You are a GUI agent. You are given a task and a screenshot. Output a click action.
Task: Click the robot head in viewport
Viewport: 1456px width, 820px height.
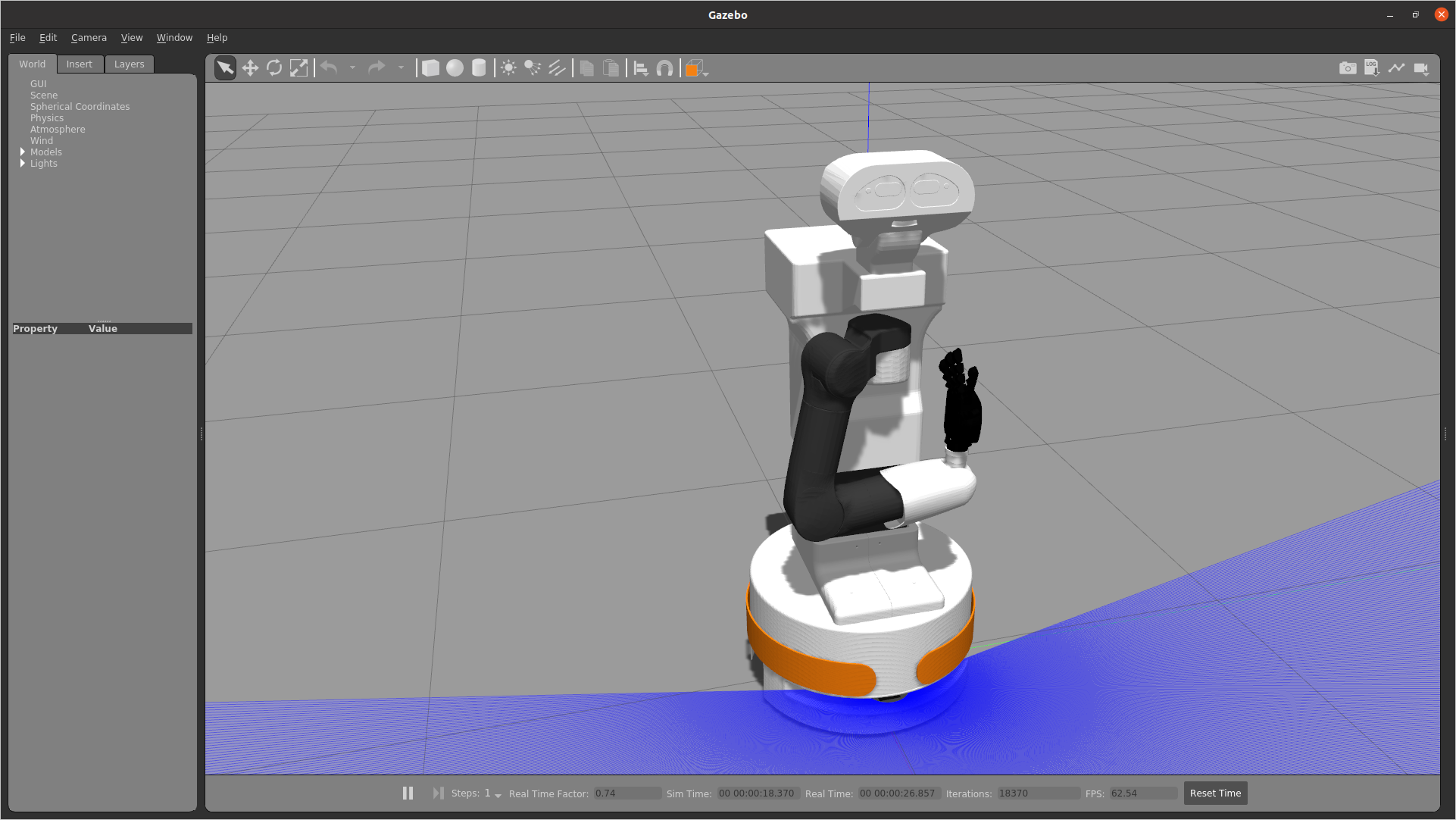tap(898, 189)
